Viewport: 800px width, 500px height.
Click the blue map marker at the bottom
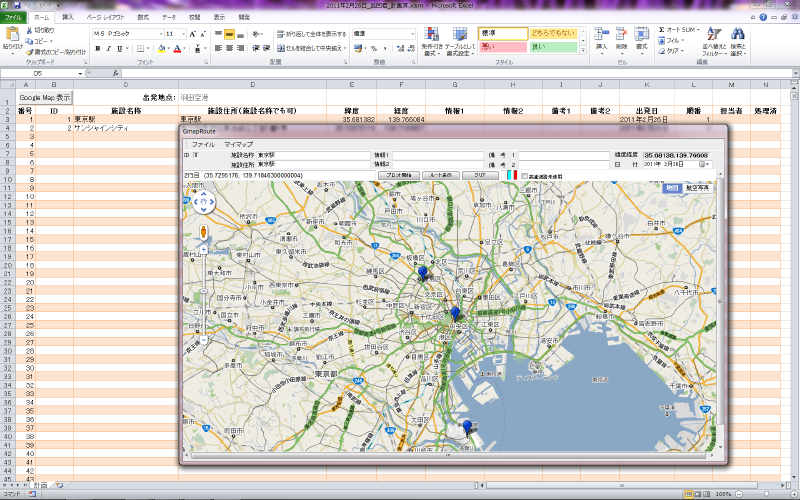(467, 428)
